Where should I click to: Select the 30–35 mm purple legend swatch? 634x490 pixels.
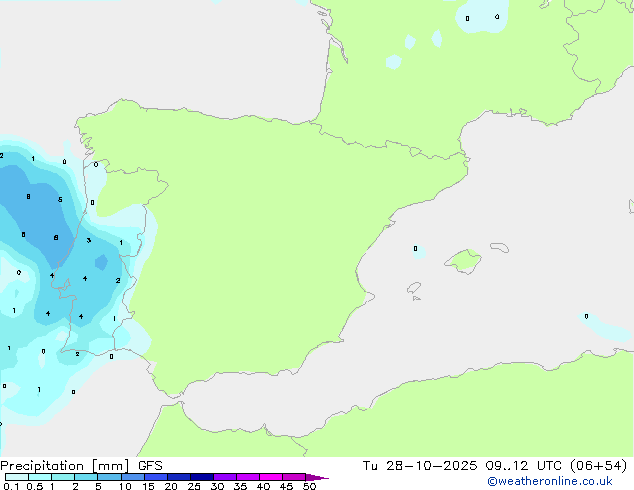pyautogui.click(x=225, y=477)
